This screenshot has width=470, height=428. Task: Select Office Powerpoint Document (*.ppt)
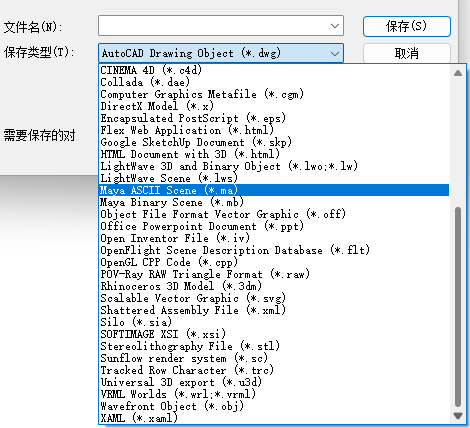pyautogui.click(x=274, y=226)
